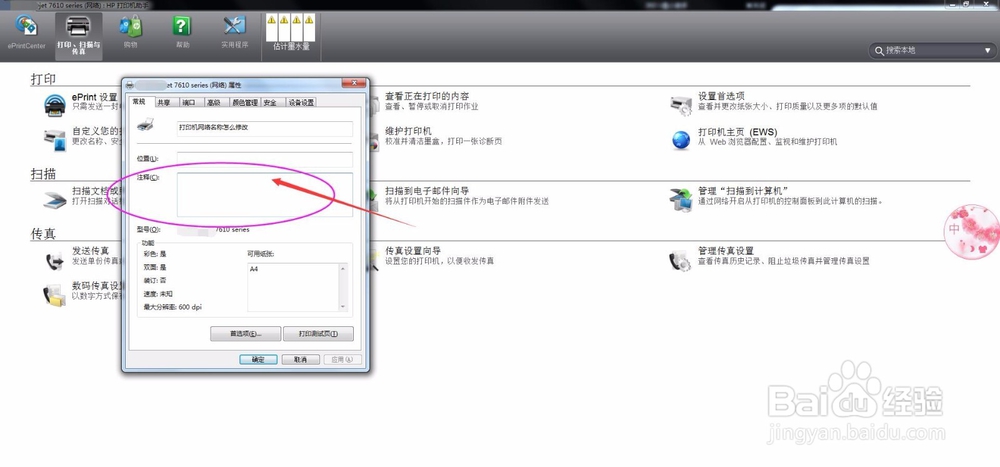
Task: Click the 打印测试页(T) button
Action: point(318,334)
